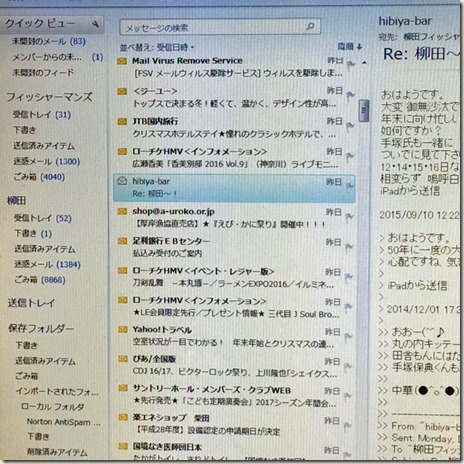
Task: Flag the Yahoo!トラベル message
Action: click(348, 337)
